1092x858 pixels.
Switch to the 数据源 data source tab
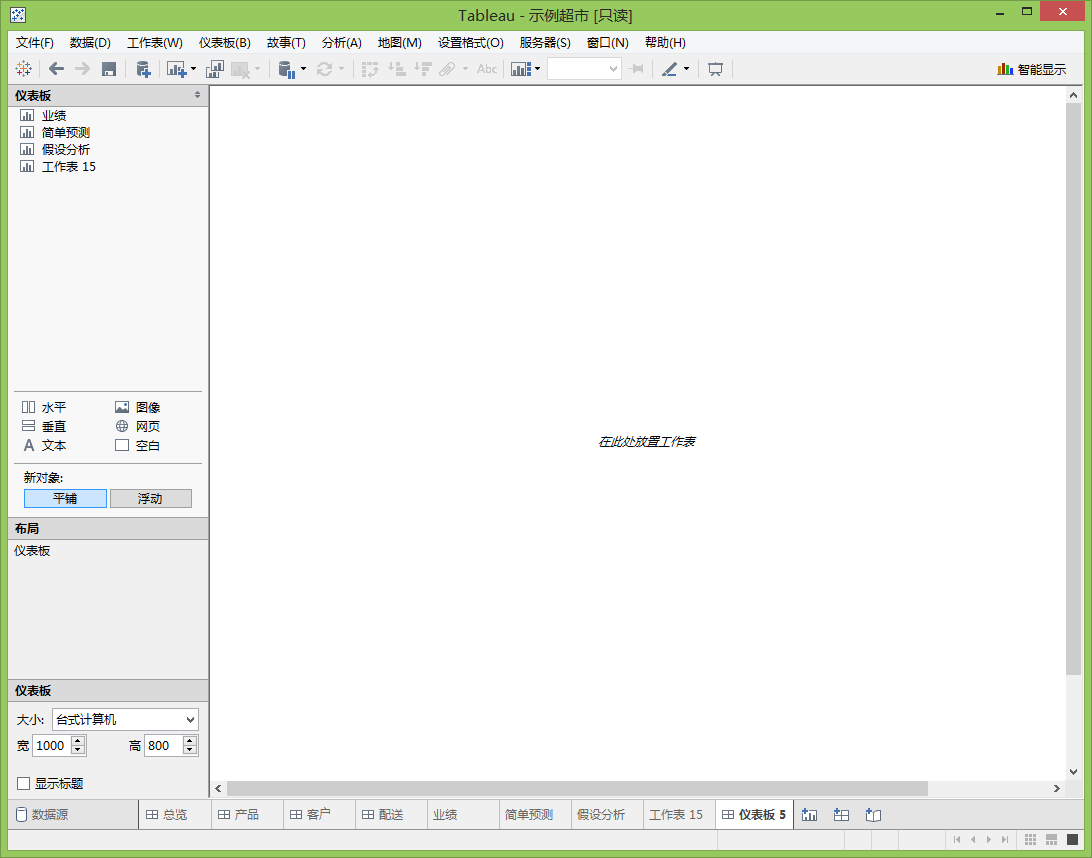point(73,815)
